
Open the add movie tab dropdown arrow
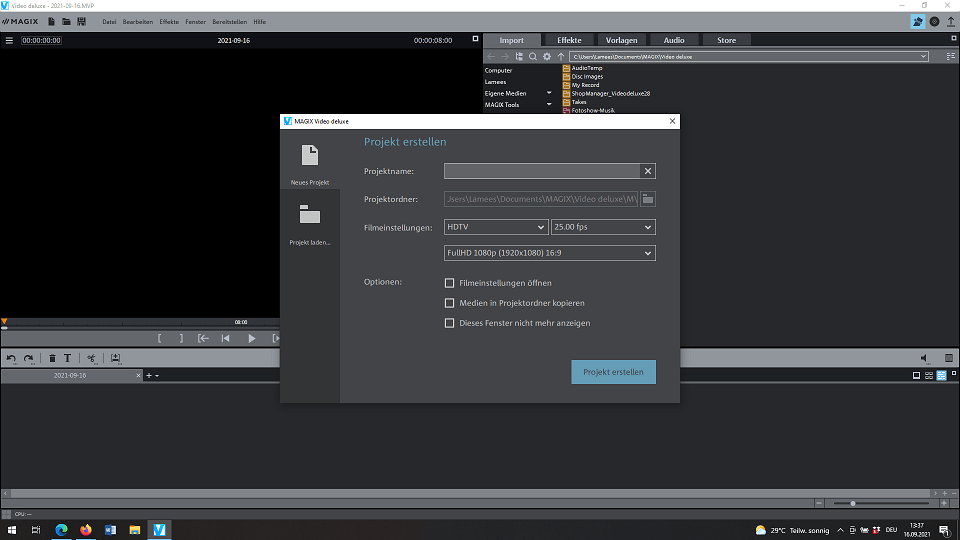(157, 376)
